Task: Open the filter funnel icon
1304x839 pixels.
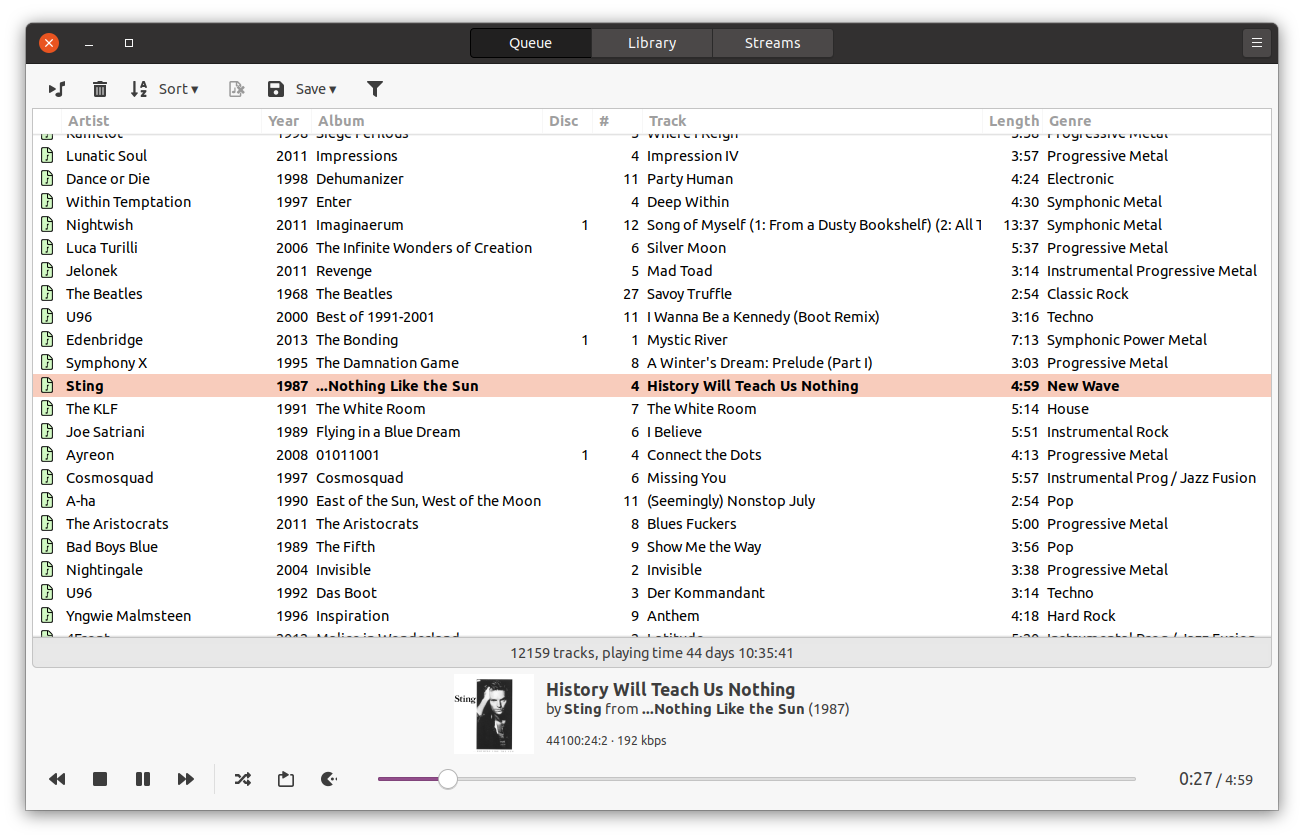Action: 375,89
